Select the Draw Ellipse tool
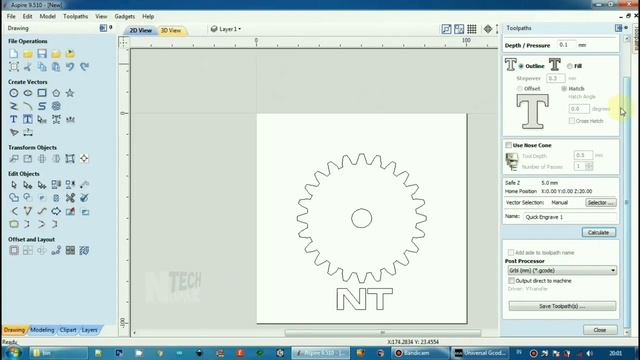 point(28,93)
